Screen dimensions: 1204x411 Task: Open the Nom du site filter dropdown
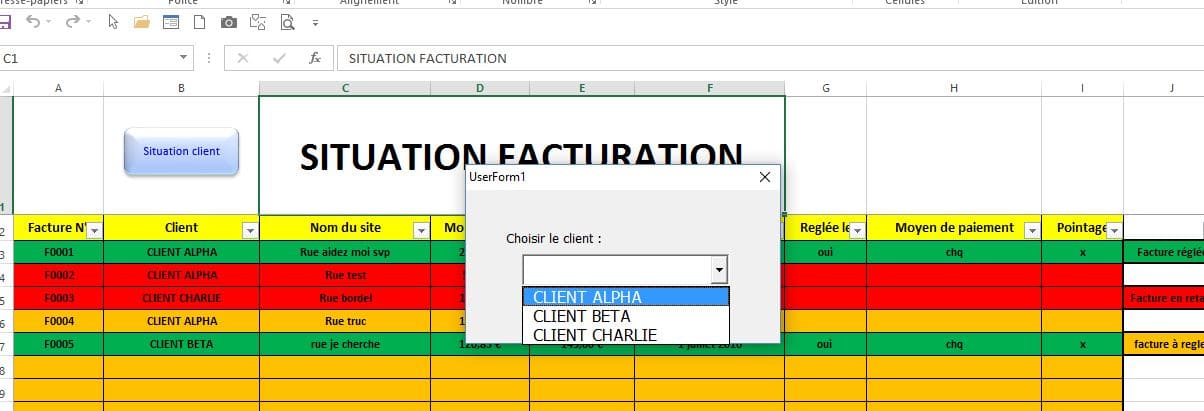420,229
